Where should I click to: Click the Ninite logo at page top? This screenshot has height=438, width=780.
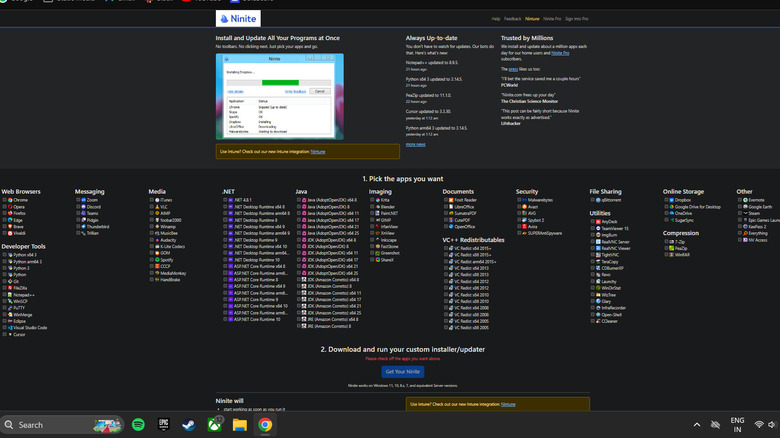click(238, 18)
